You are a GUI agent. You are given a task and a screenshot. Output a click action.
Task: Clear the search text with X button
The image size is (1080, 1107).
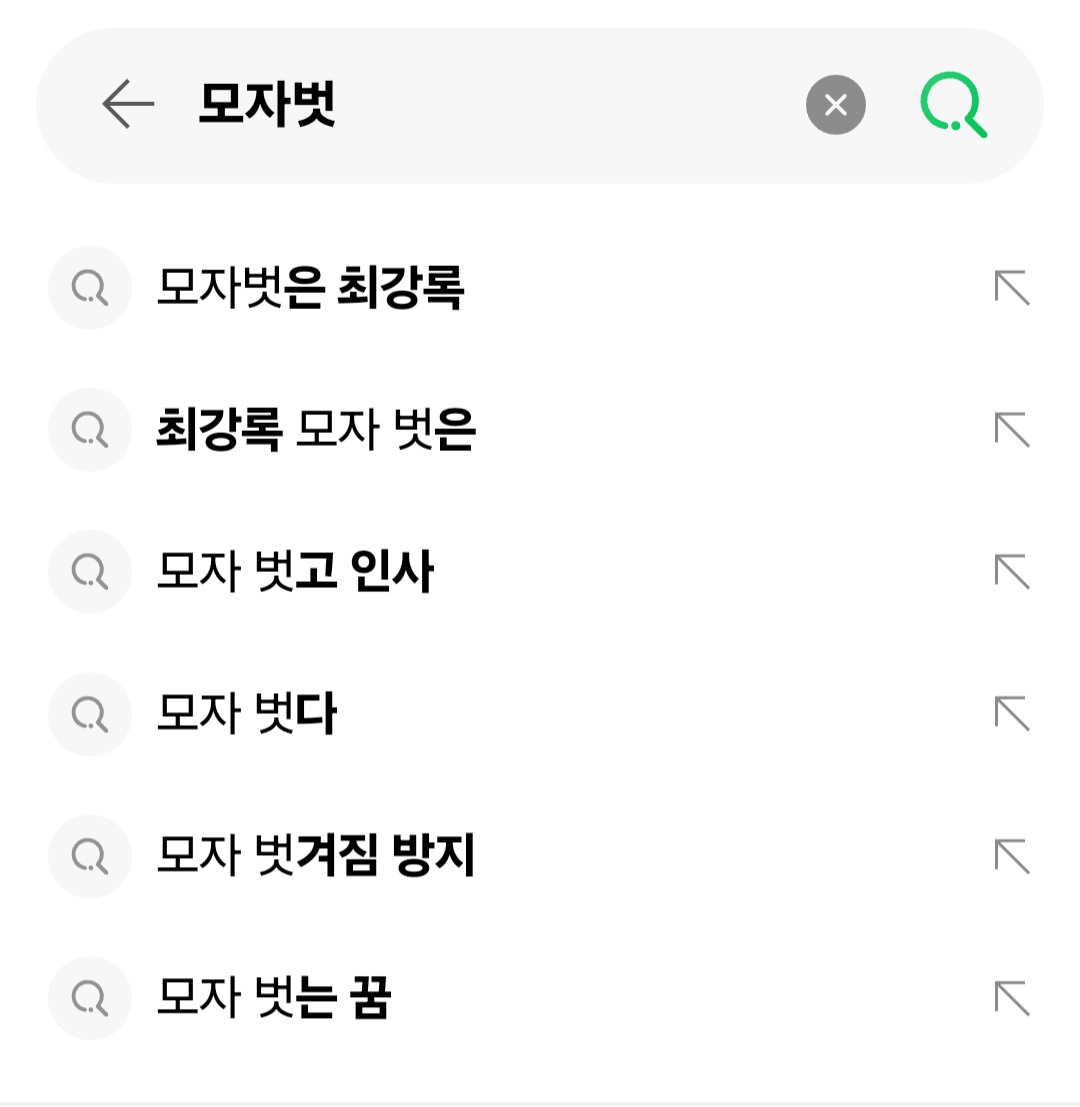[x=835, y=104]
